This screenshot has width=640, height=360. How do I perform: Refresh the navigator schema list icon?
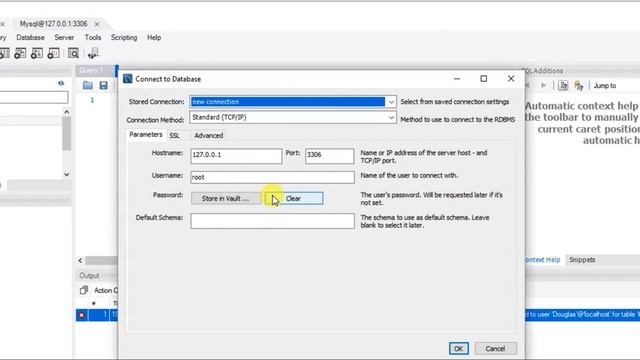pyautogui.click(x=61, y=83)
